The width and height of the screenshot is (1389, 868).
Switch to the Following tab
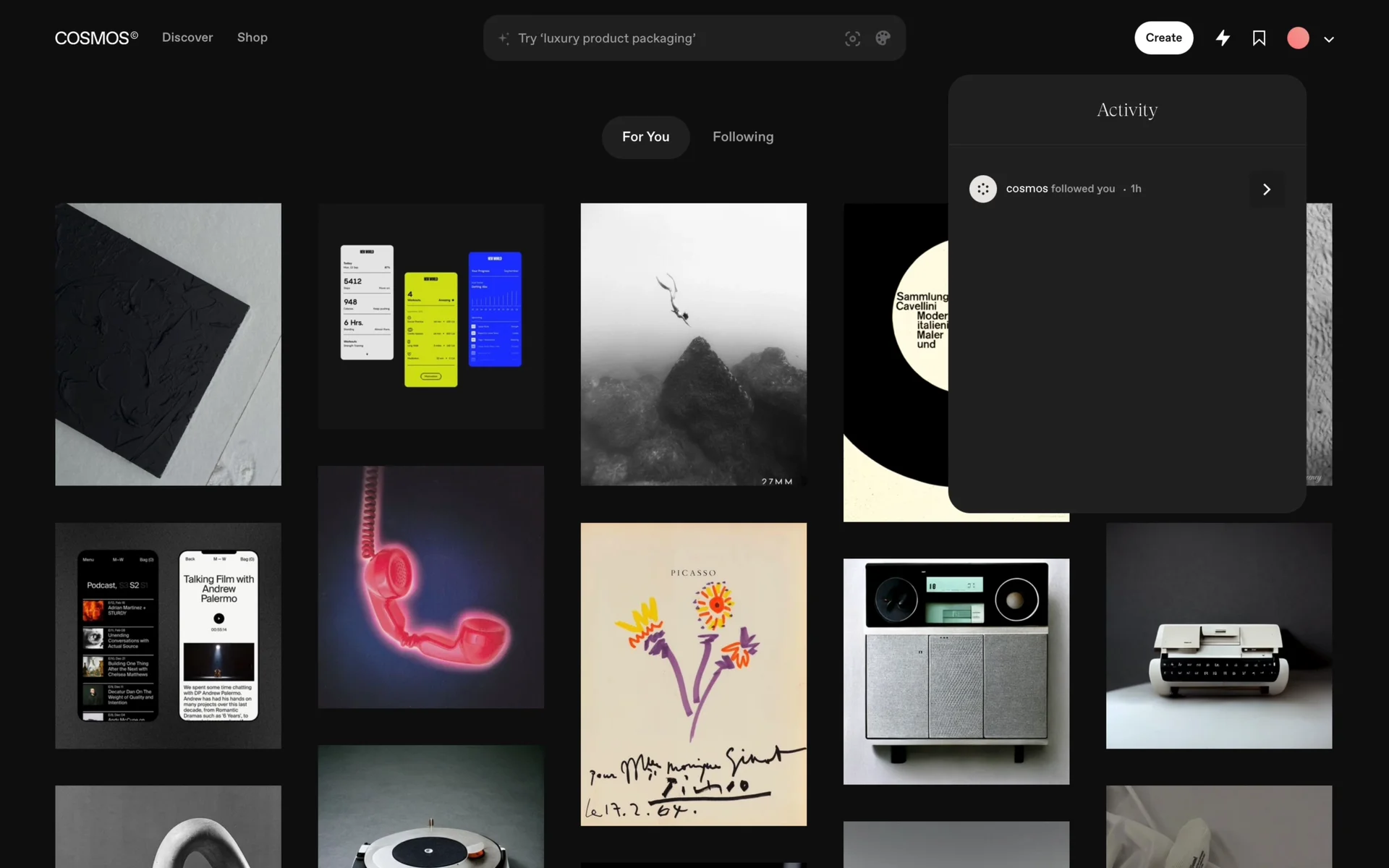pos(743,137)
